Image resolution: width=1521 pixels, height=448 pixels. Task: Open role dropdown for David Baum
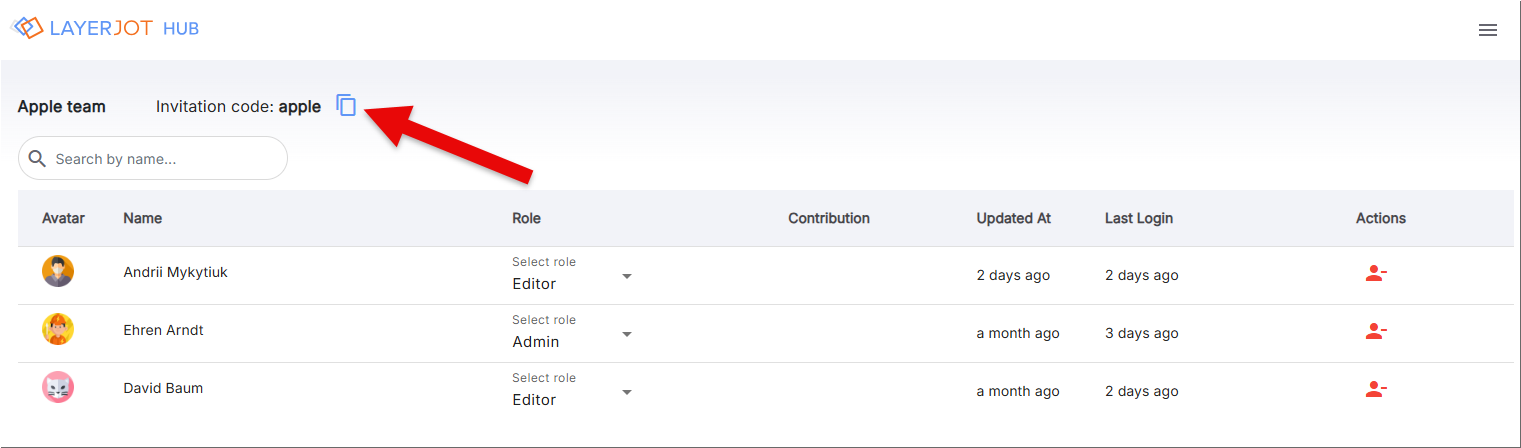[572, 390]
